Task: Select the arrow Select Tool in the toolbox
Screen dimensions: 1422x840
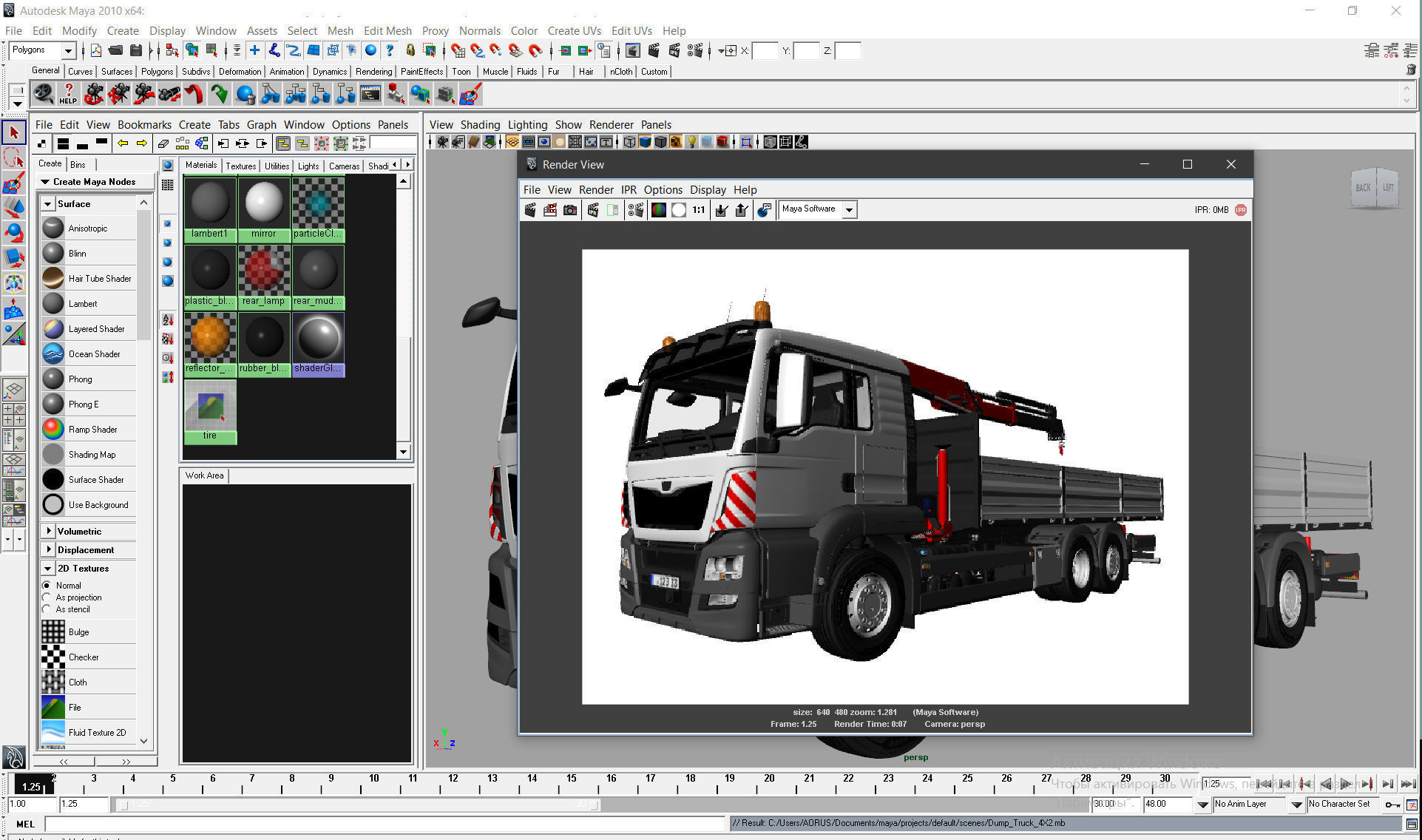Action: [14, 132]
